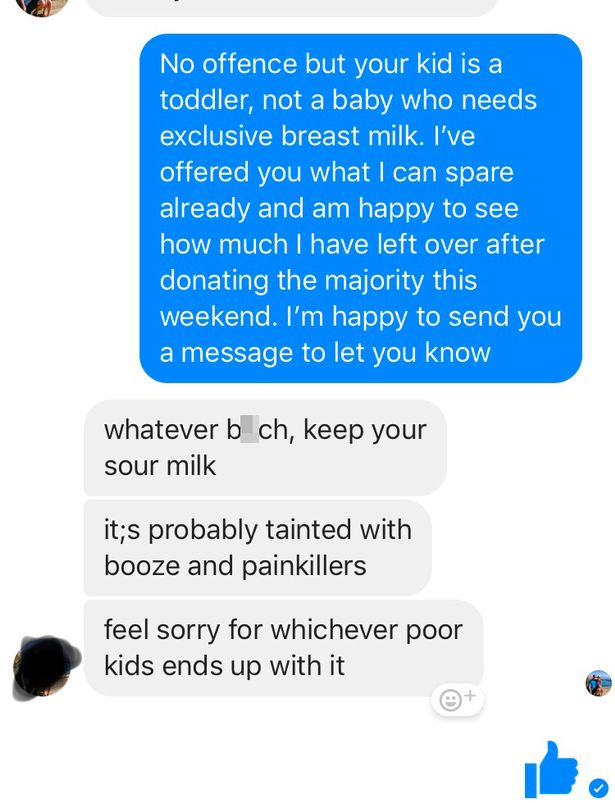Click the text 'kids ends up with it'
This screenshot has height=803, width=615.
pos(224,666)
